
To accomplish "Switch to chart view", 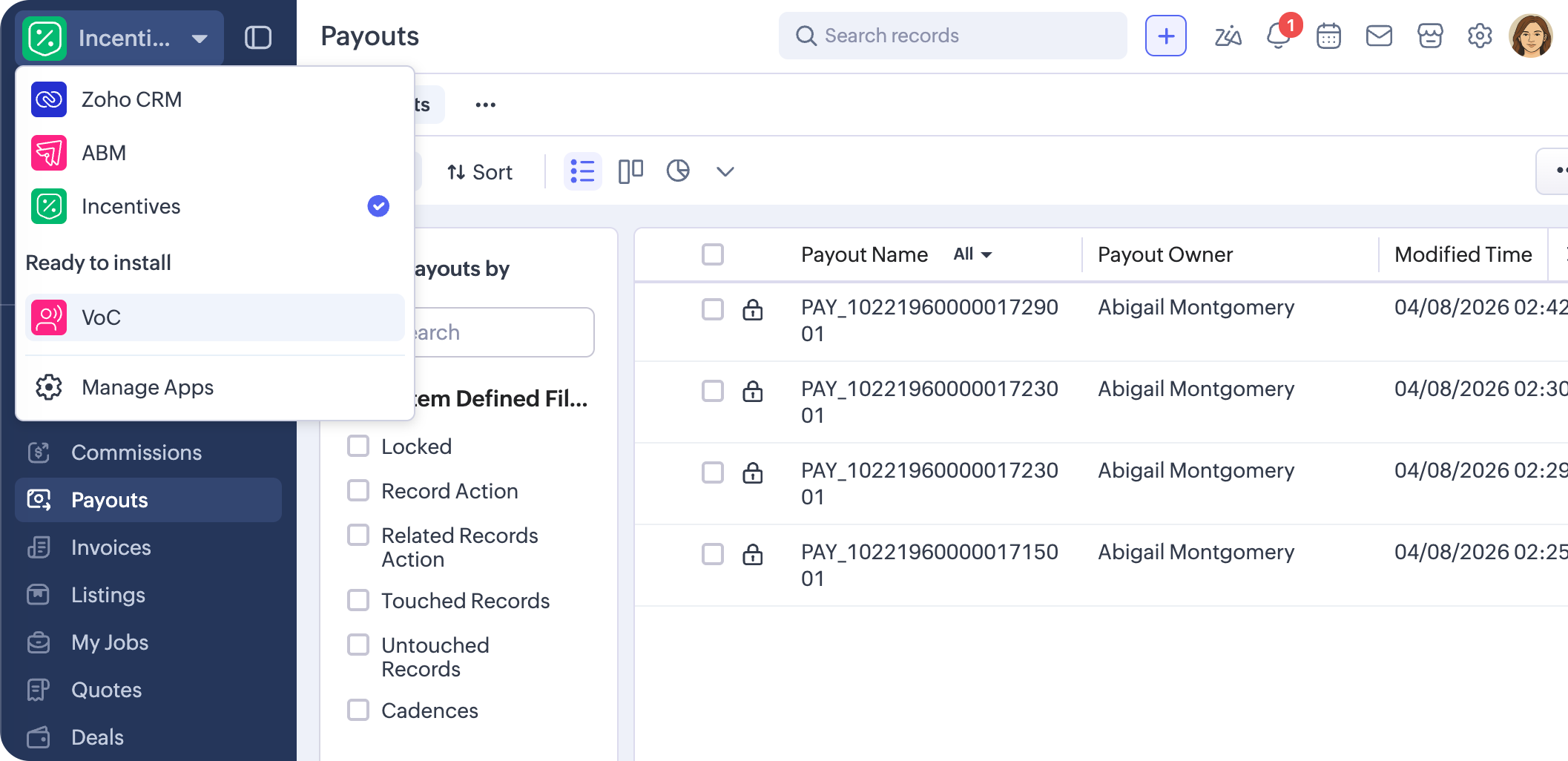I will coord(678,171).
